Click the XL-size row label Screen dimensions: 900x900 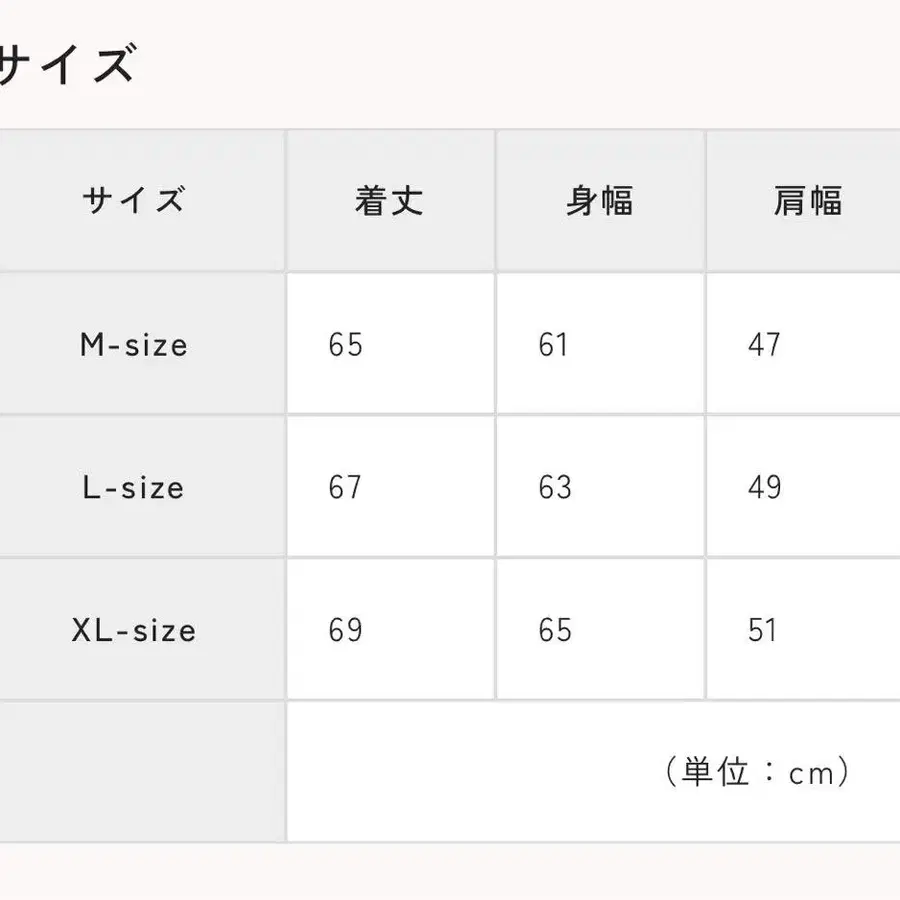point(134,632)
